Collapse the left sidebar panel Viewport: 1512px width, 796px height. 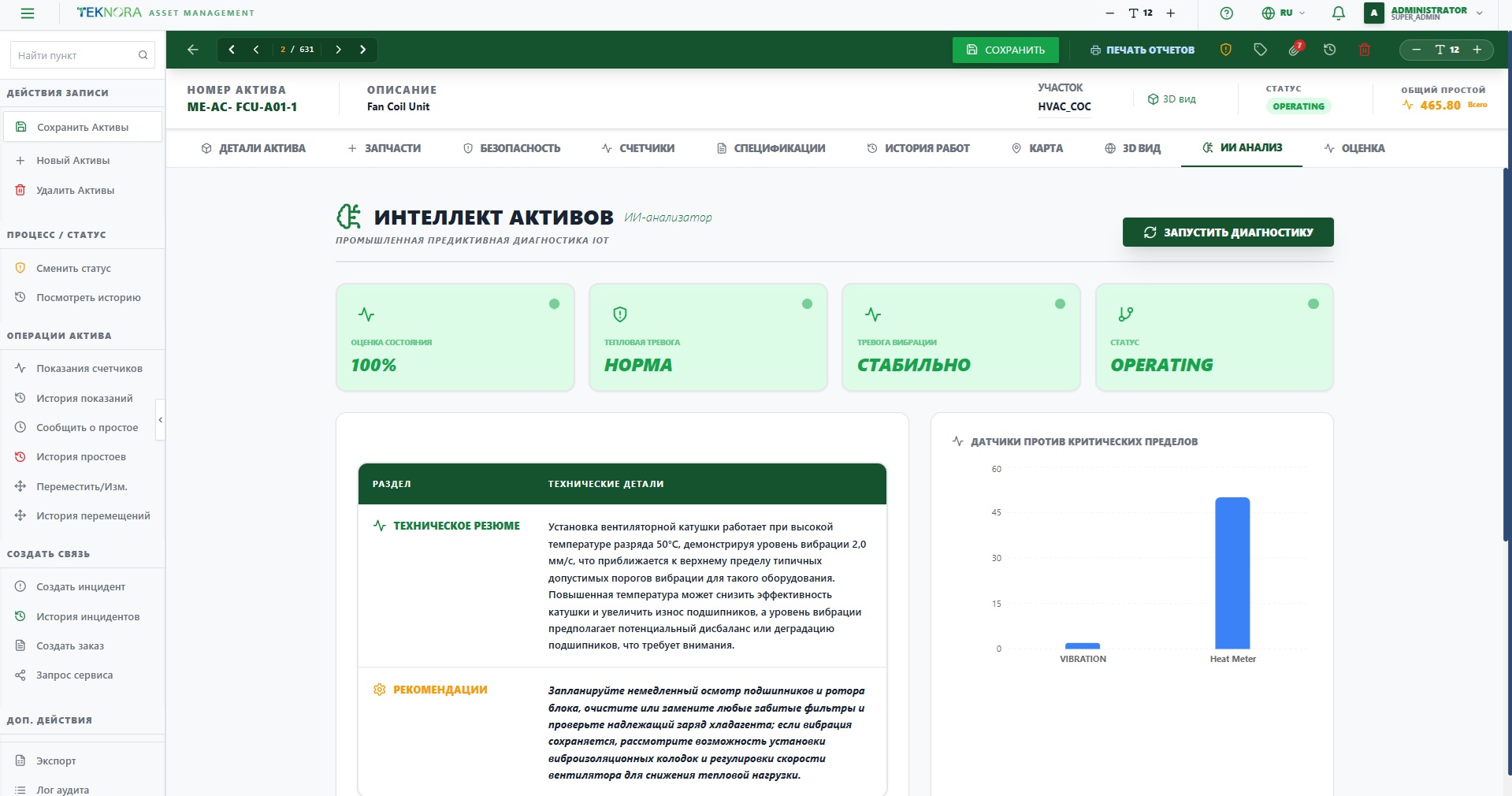161,420
